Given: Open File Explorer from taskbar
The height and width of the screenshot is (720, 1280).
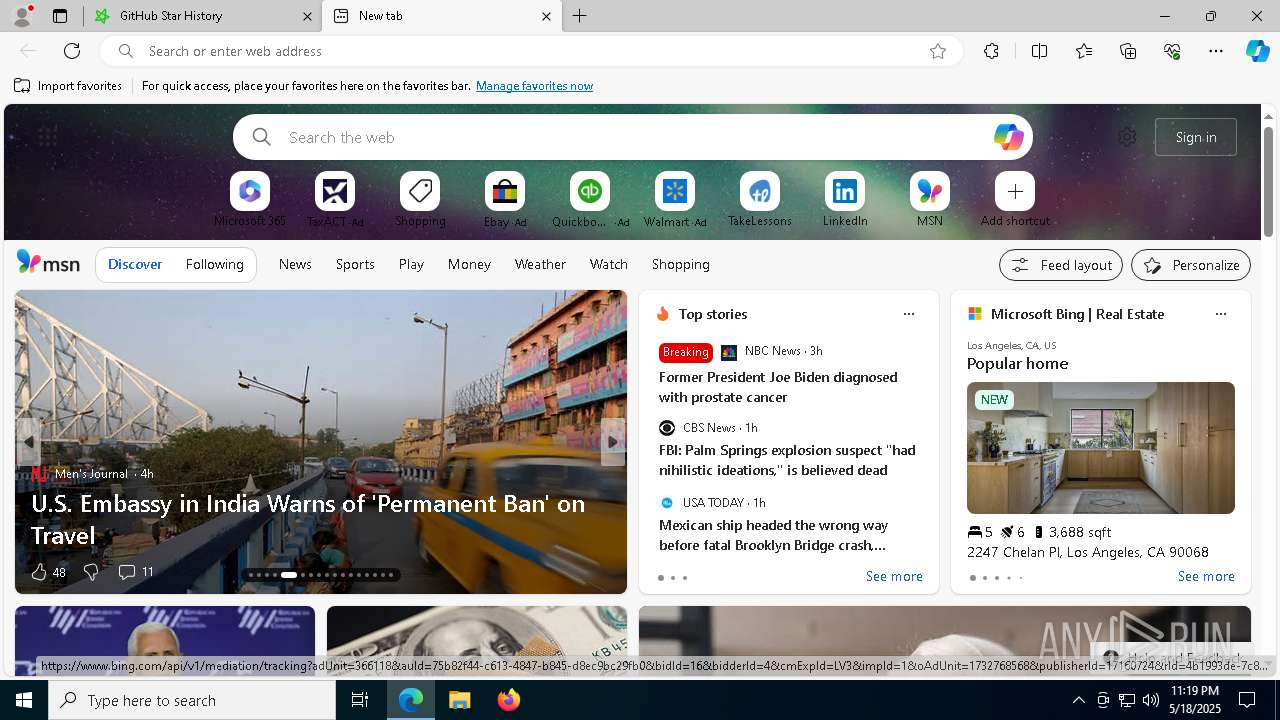Looking at the screenshot, I should click(x=459, y=700).
